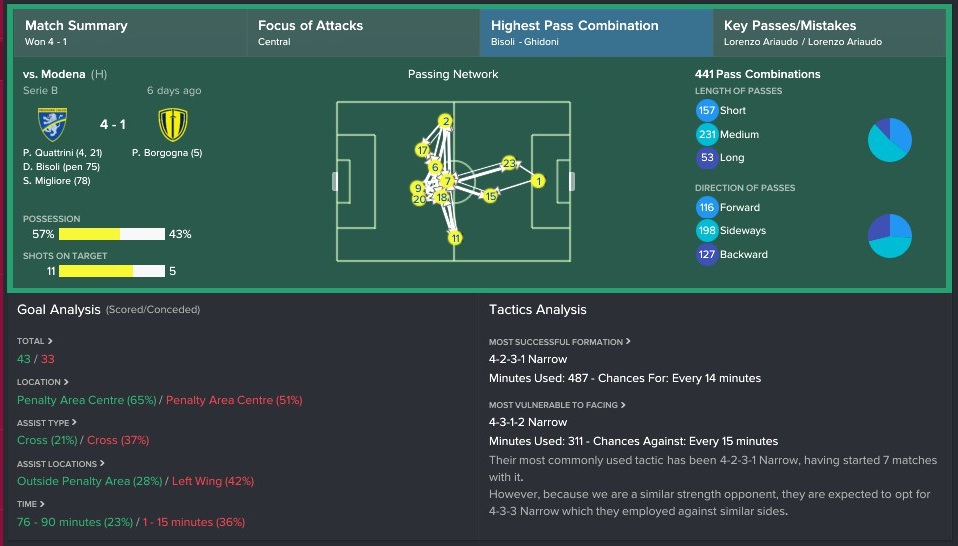Expand MOST SUCCESSFUL FORMATION details
The height and width of the screenshot is (546, 958).
tap(560, 342)
